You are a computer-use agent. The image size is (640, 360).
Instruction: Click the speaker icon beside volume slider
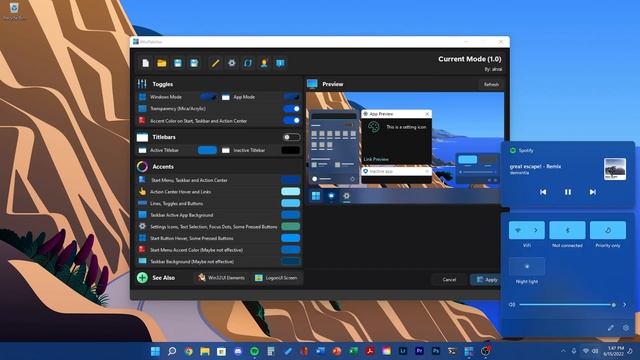pyautogui.click(x=511, y=304)
